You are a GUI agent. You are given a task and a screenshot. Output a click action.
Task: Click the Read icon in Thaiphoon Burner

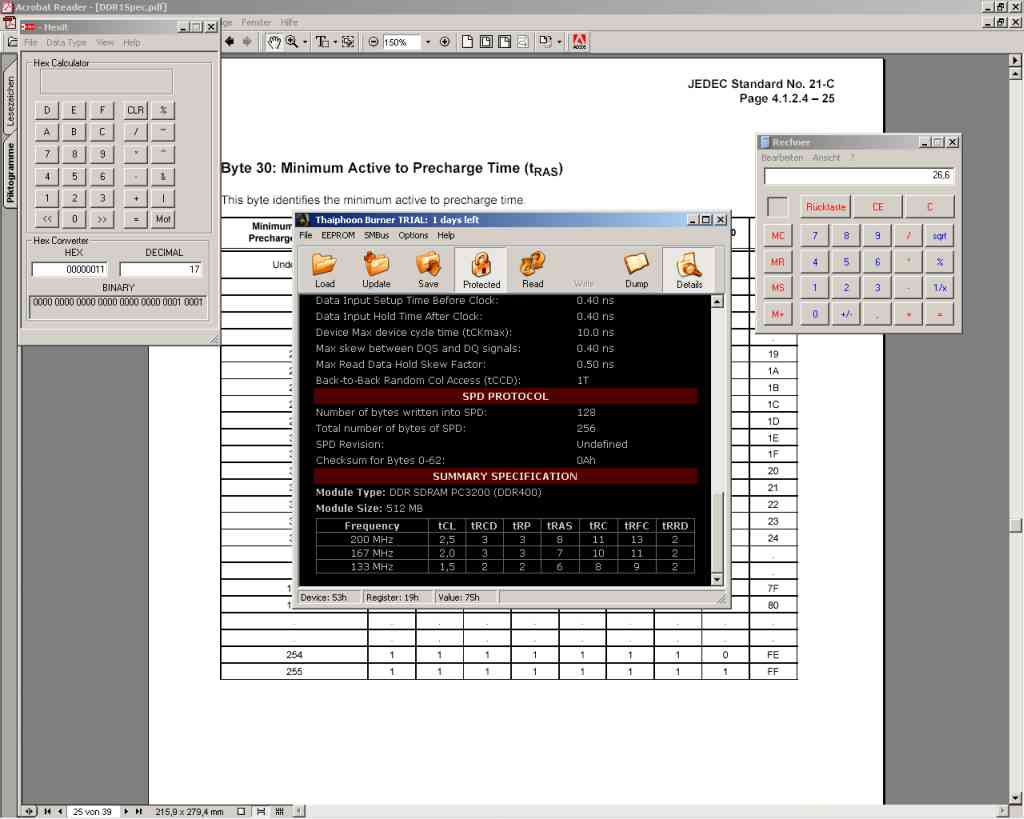[532, 269]
